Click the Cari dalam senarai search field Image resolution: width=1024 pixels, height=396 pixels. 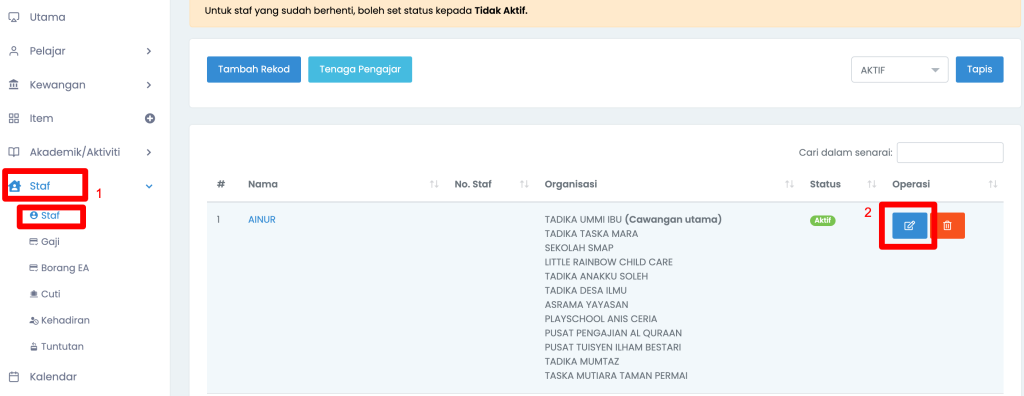click(x=950, y=152)
